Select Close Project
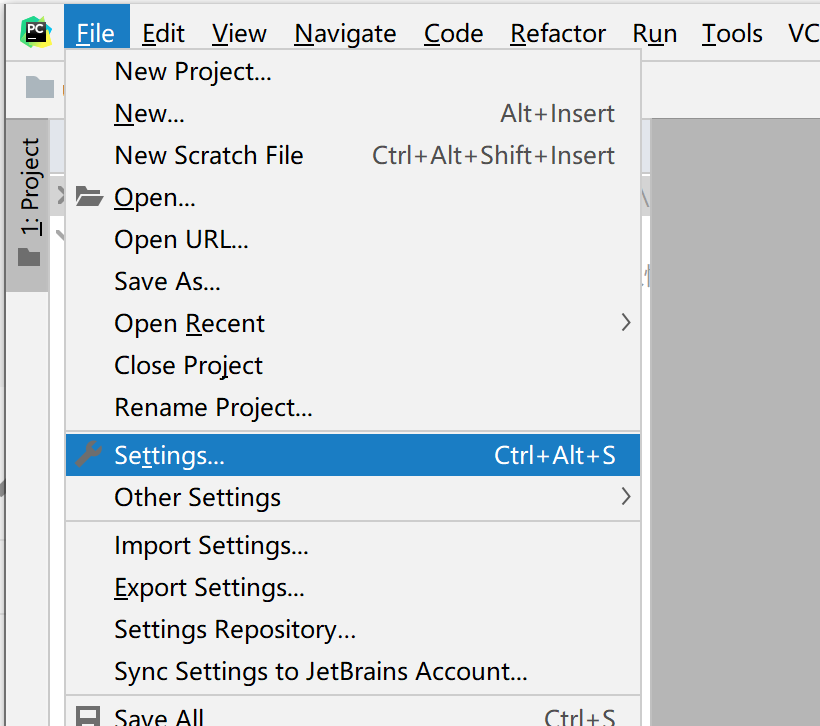 [x=188, y=365]
